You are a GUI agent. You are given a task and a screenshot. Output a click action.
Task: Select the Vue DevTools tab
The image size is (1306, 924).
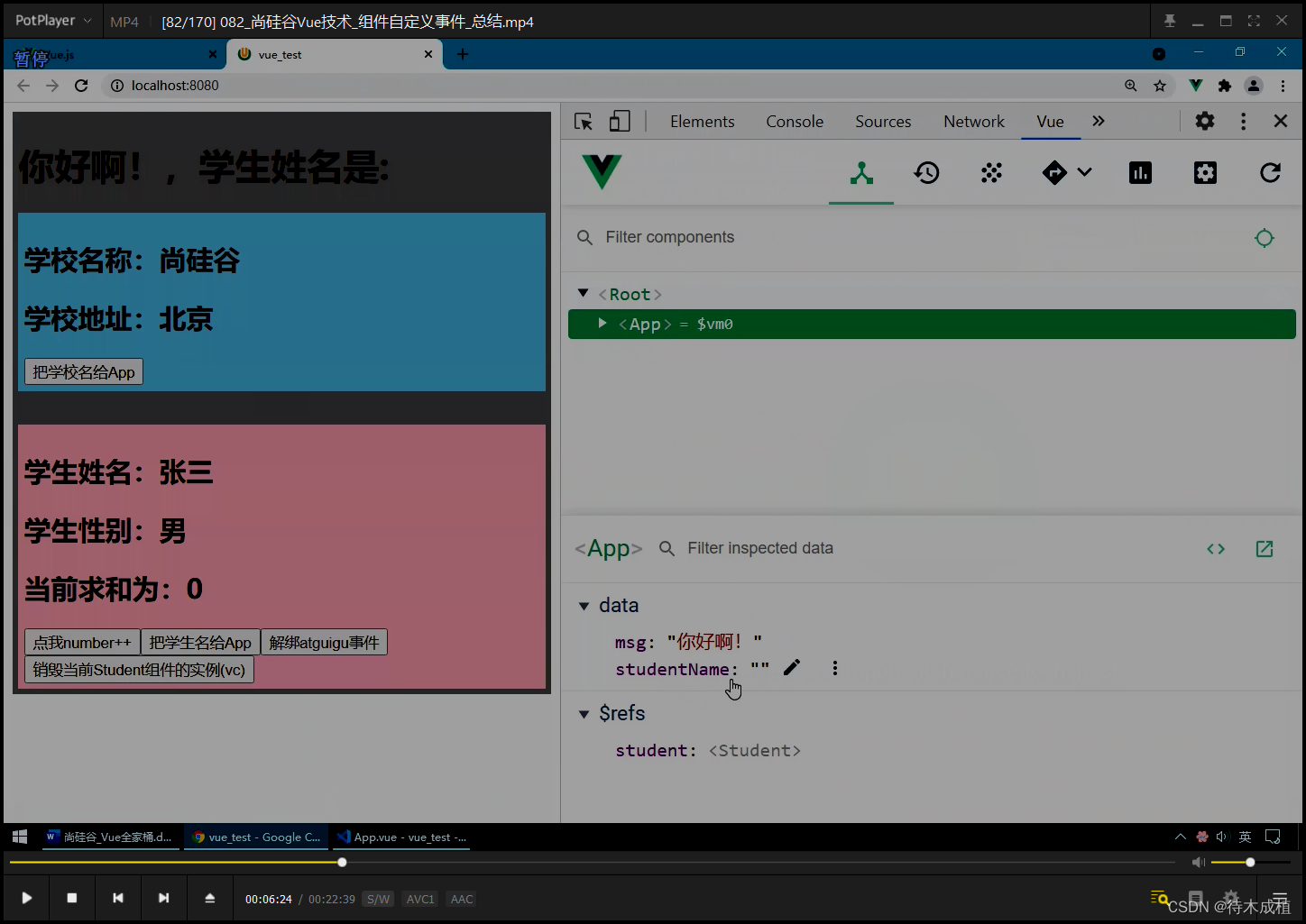(x=1051, y=122)
